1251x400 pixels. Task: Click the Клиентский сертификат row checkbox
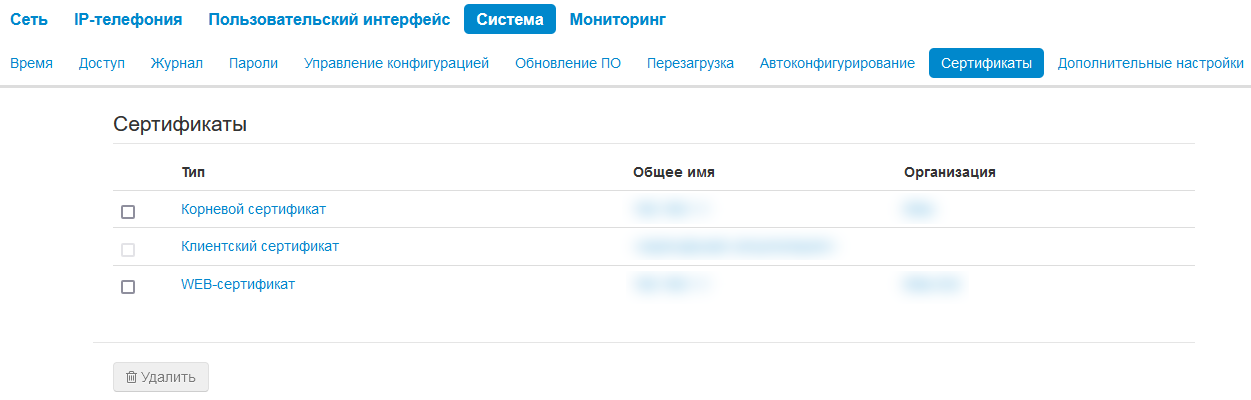pyautogui.click(x=128, y=249)
